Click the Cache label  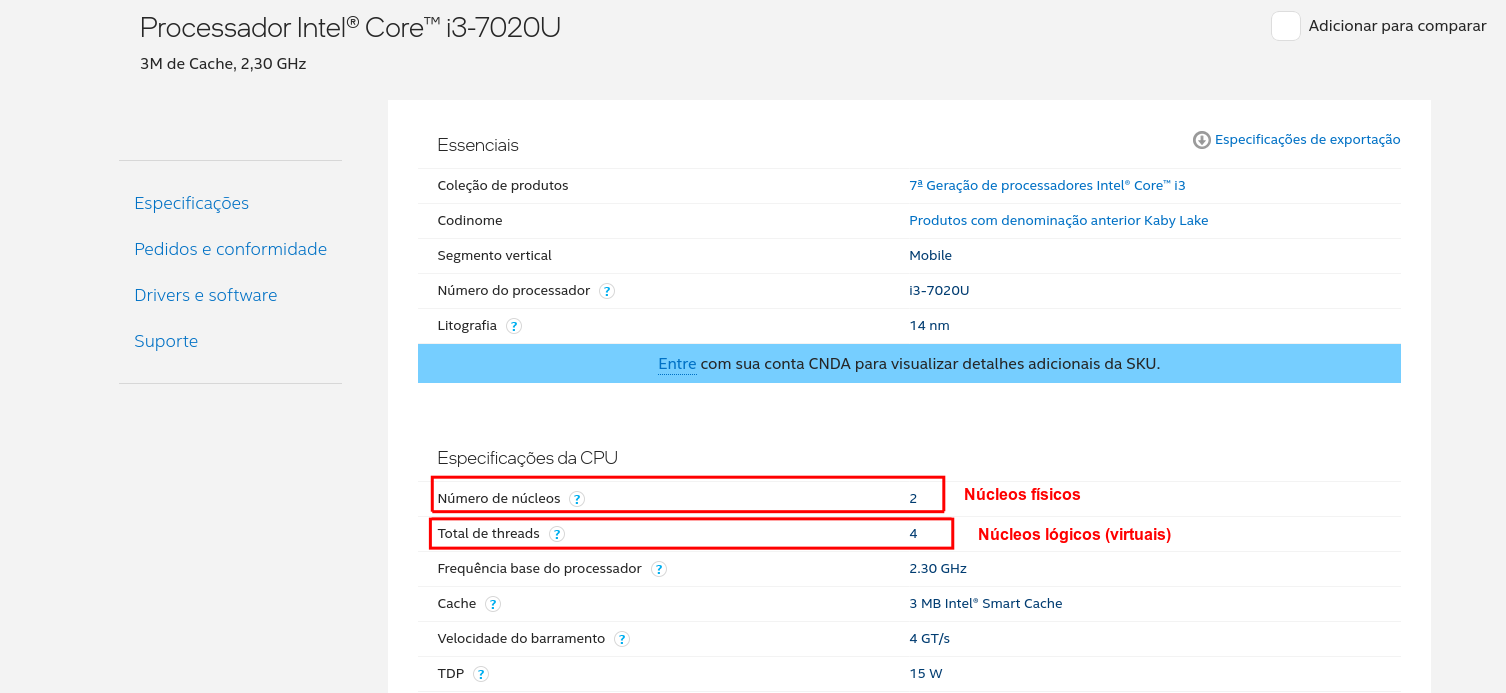(457, 604)
